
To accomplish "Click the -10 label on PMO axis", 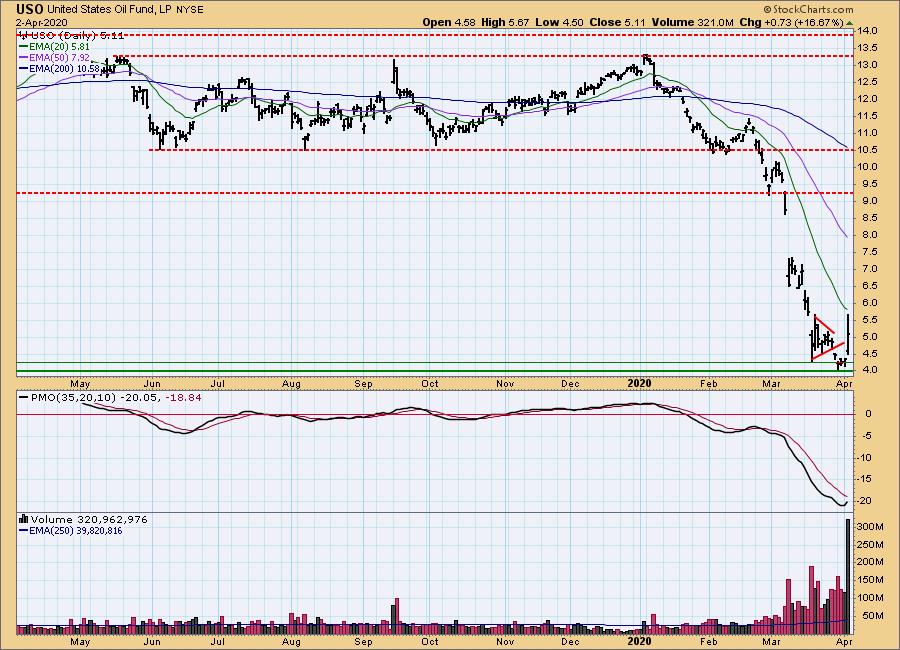I will (x=866, y=458).
